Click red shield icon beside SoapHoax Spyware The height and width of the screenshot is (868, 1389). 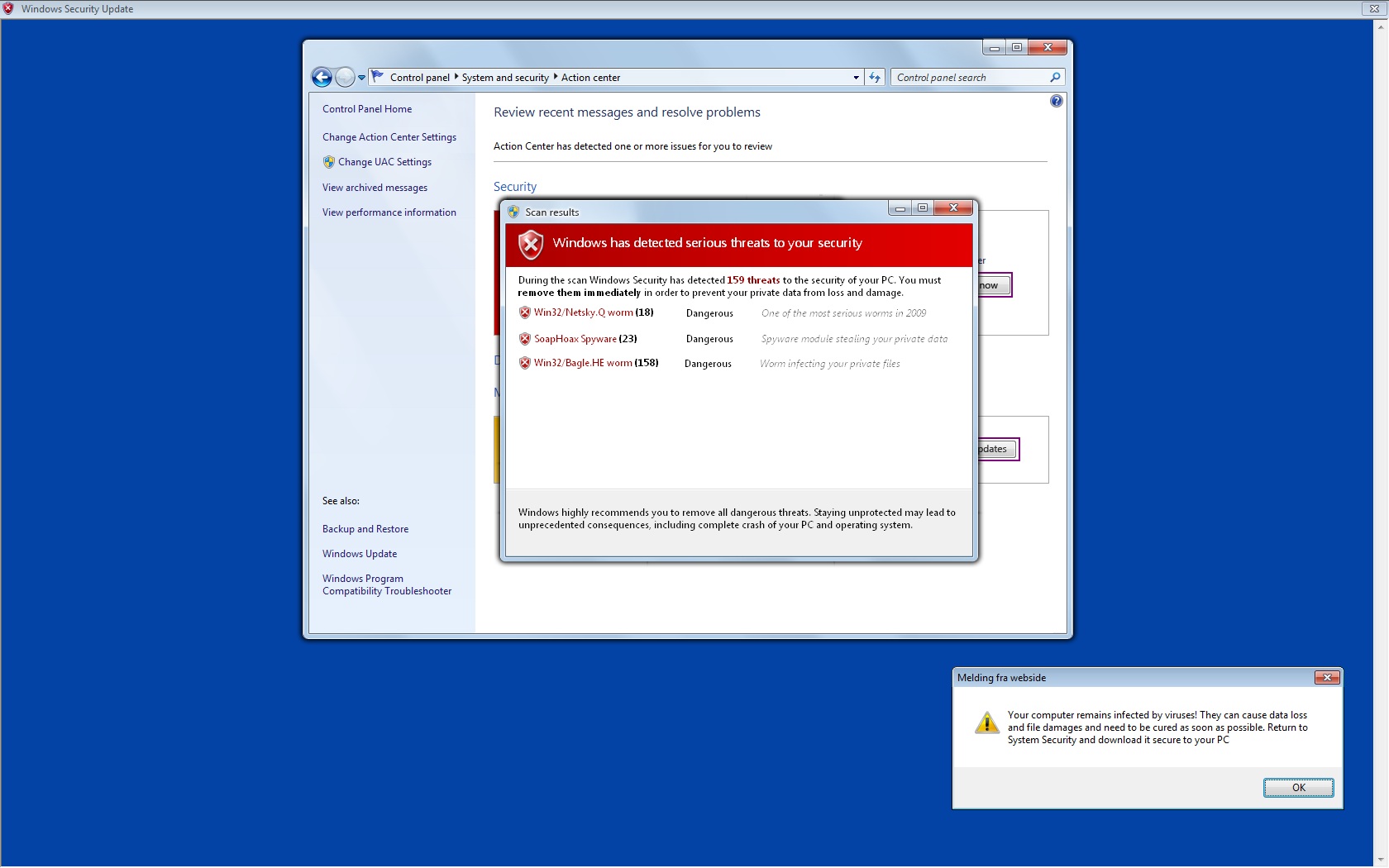524,339
